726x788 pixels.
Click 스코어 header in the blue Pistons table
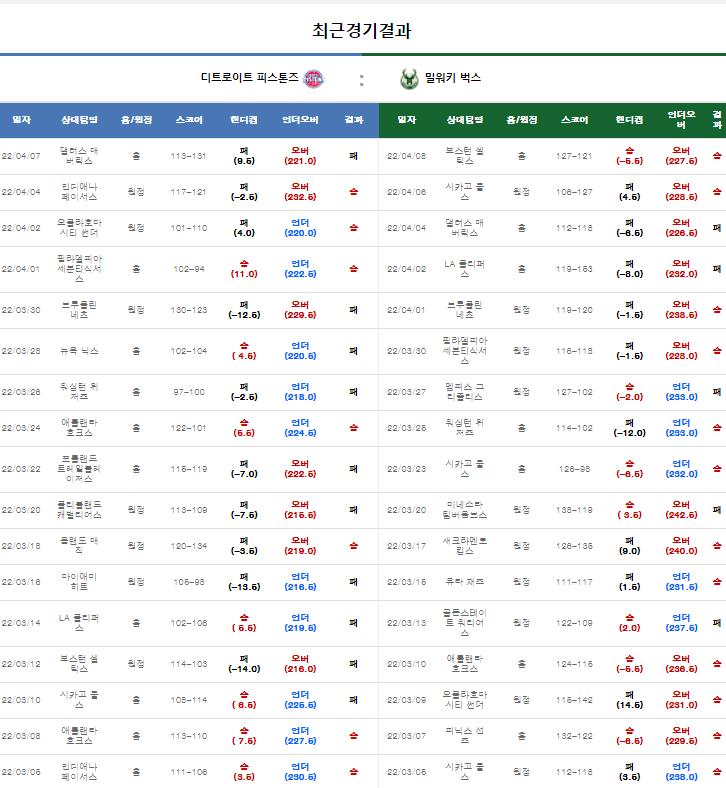189,120
